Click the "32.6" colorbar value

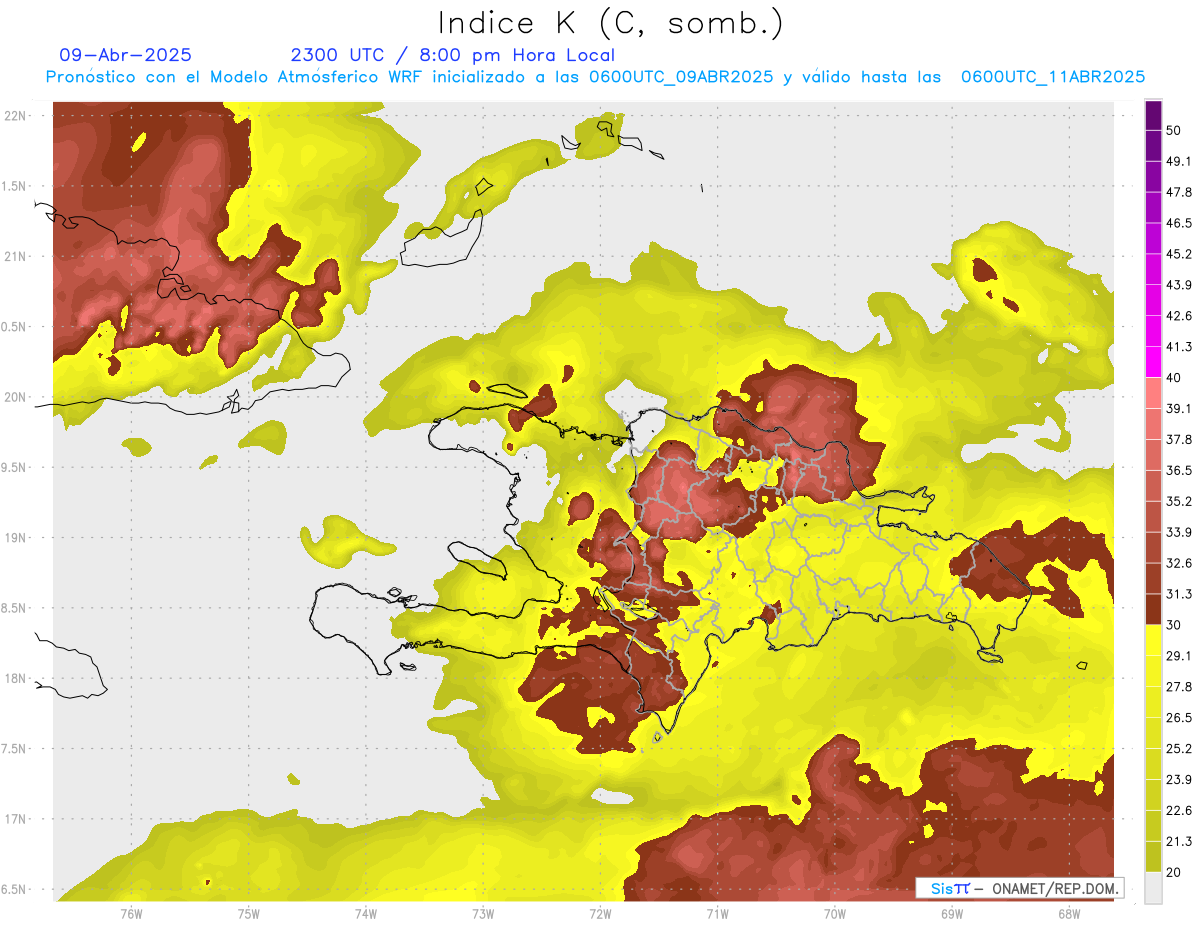coord(1179,563)
